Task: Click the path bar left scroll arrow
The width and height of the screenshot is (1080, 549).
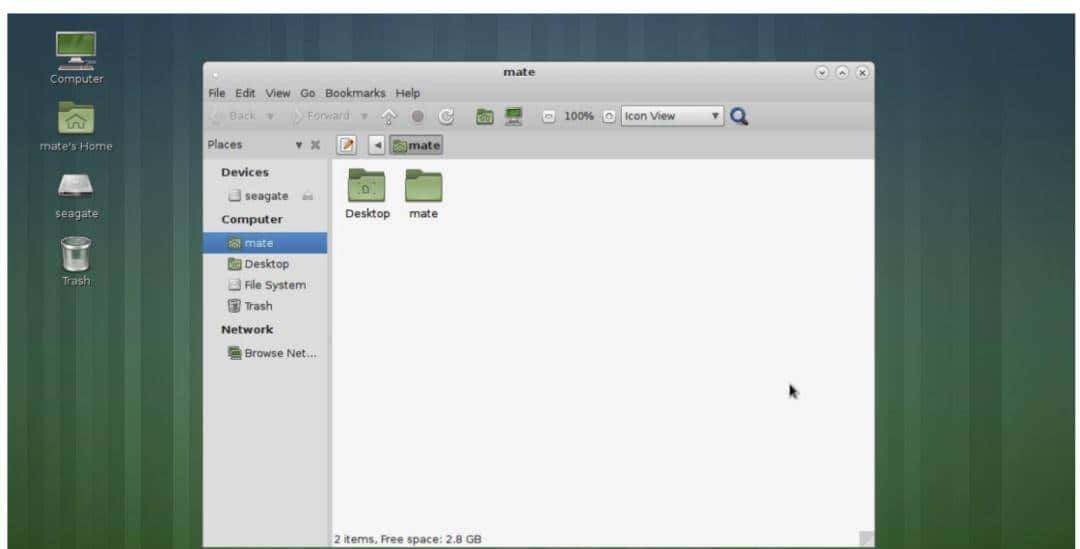Action: tap(377, 145)
